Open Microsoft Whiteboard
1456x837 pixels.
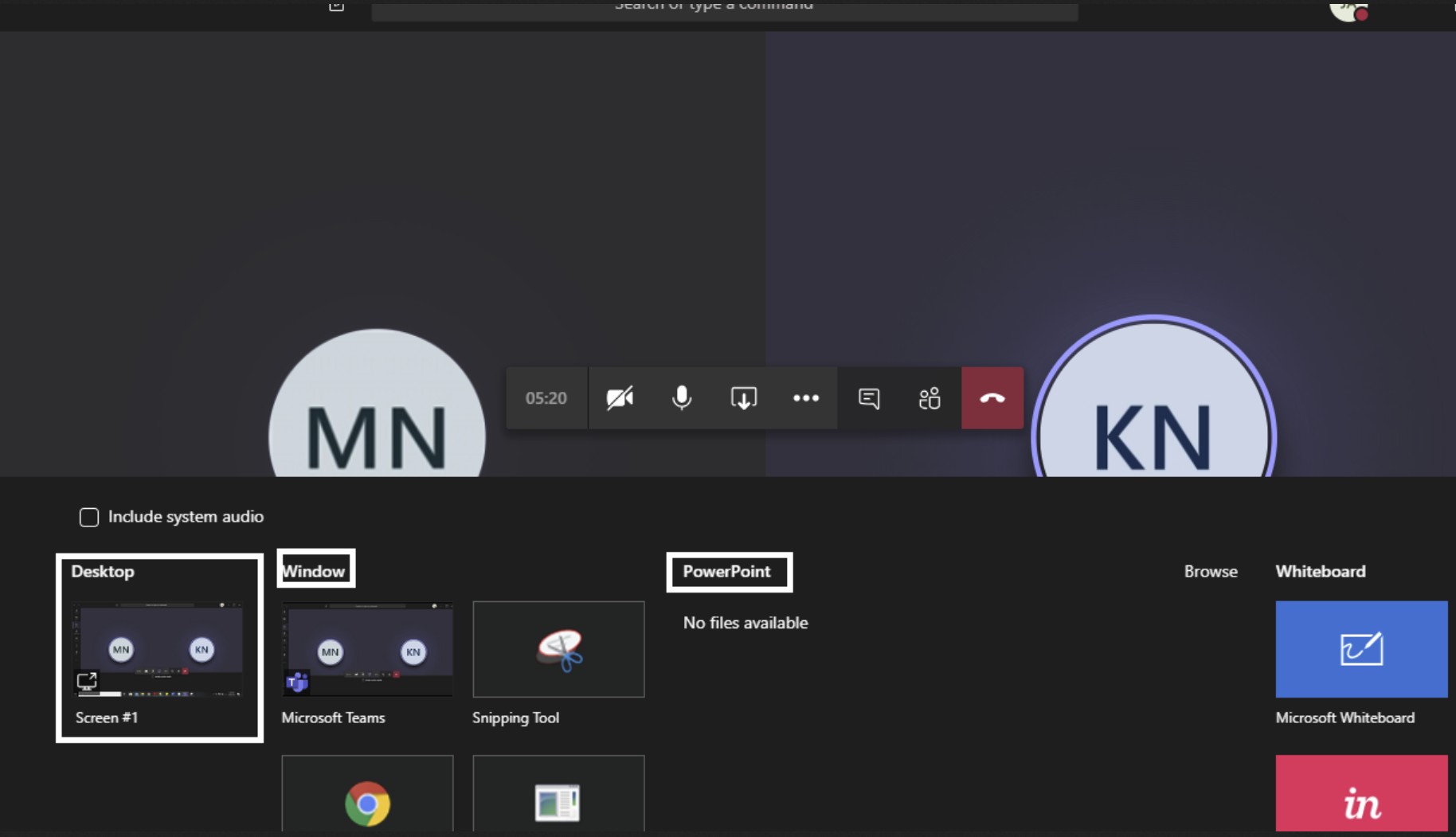pos(1361,649)
